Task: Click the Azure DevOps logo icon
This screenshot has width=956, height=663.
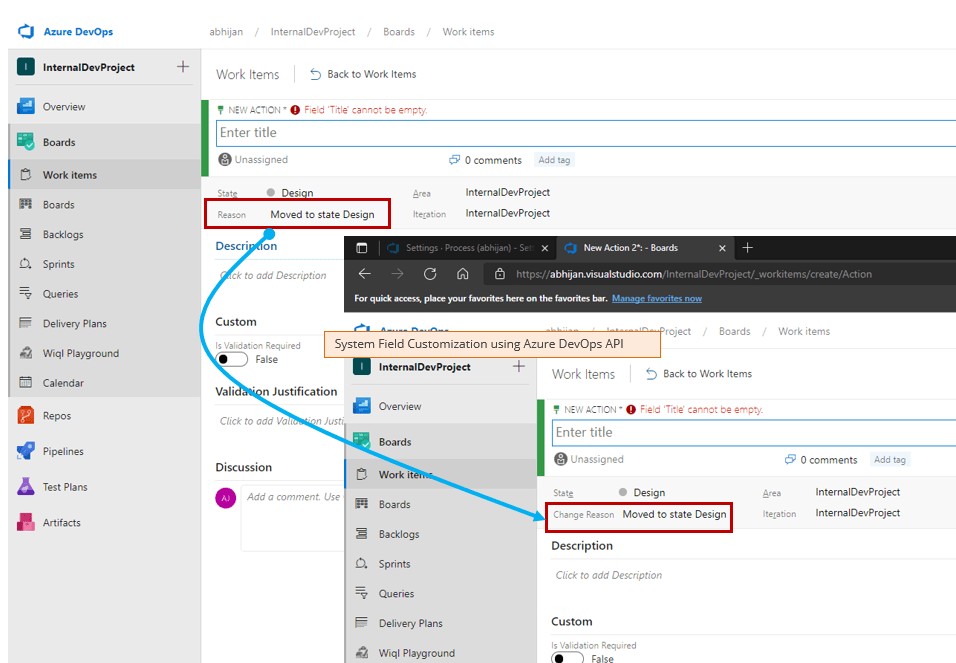Action: tap(26, 32)
